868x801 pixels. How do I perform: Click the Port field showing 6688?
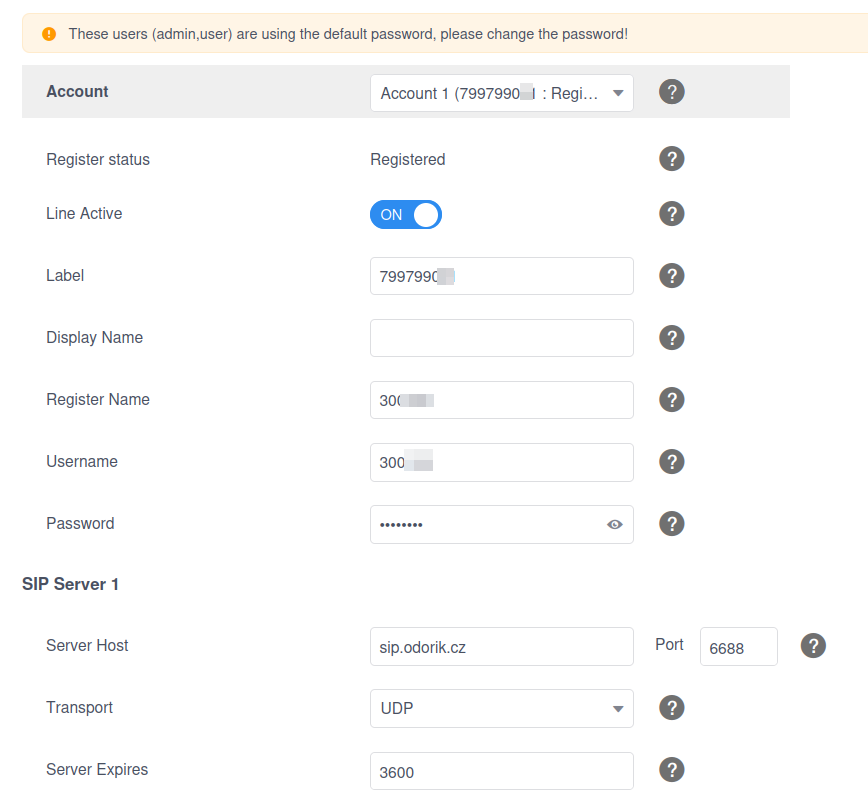pyautogui.click(x=738, y=647)
